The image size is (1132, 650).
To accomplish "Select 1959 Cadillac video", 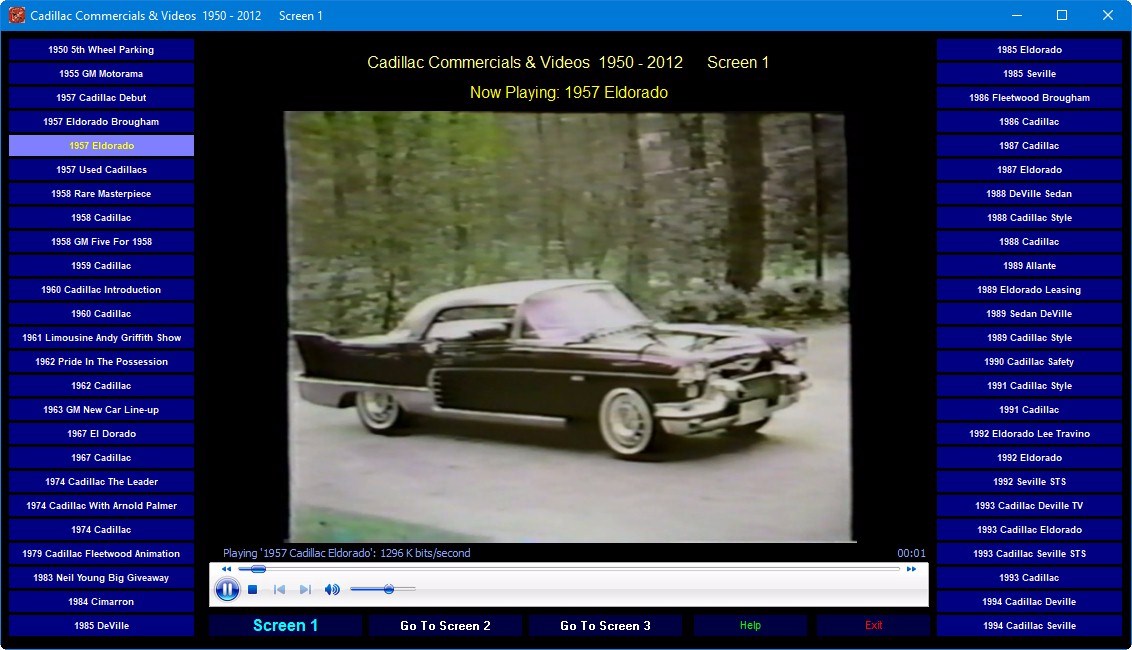I will pyautogui.click(x=101, y=265).
